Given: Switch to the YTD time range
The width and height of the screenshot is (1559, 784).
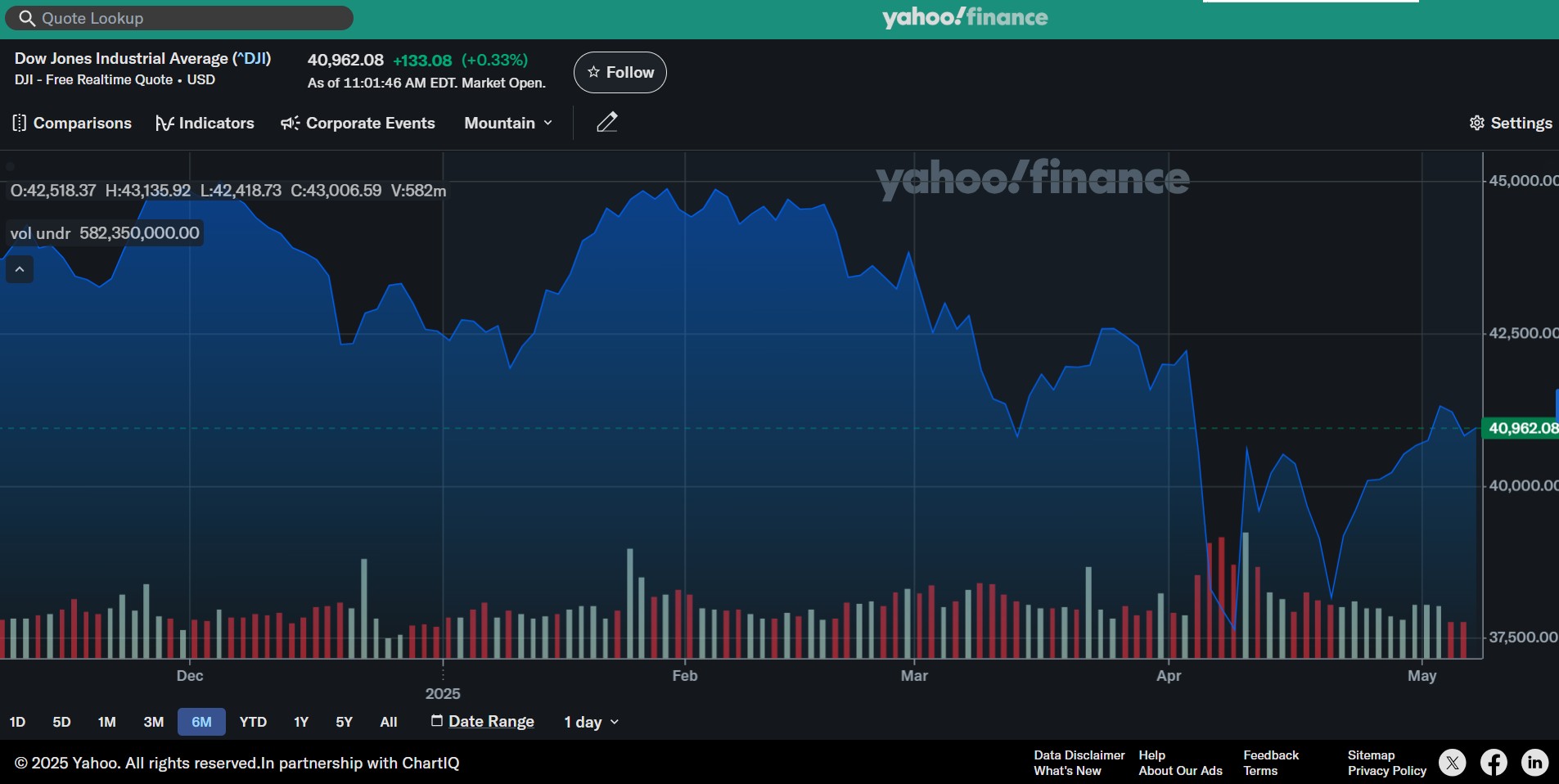Looking at the screenshot, I should click(253, 722).
